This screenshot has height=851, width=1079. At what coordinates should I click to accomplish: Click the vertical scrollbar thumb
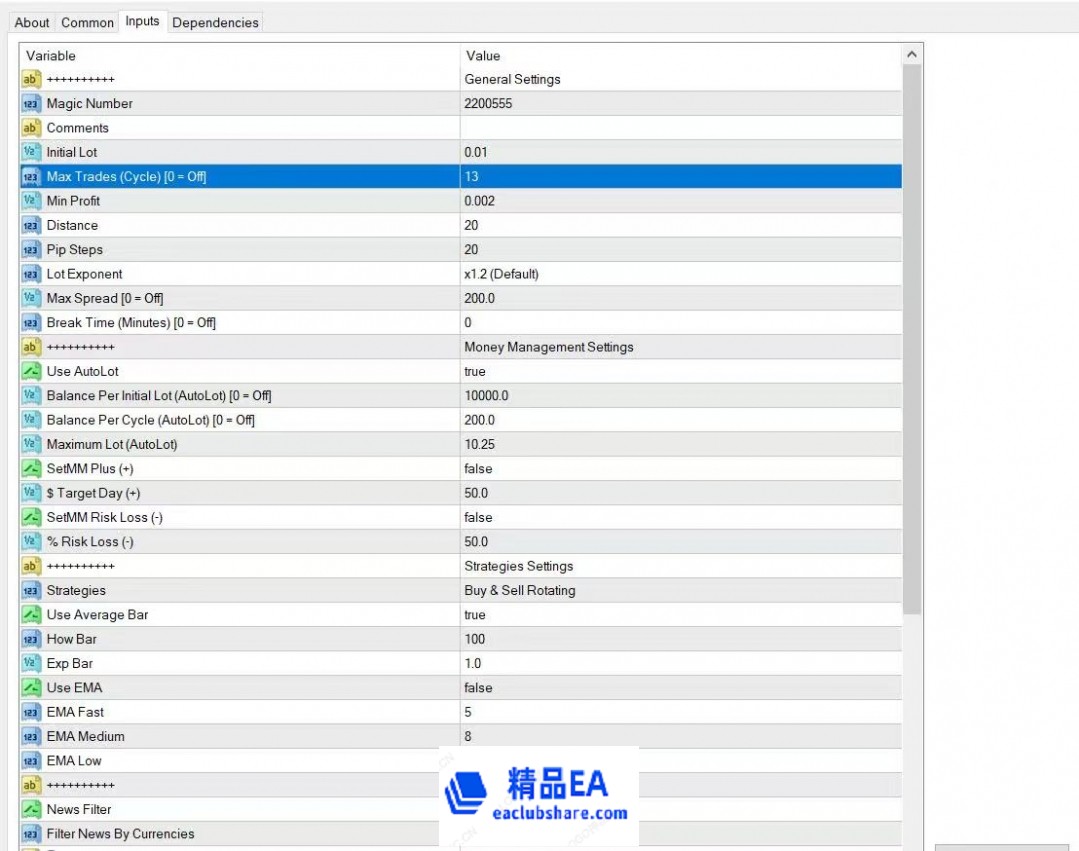[911, 340]
